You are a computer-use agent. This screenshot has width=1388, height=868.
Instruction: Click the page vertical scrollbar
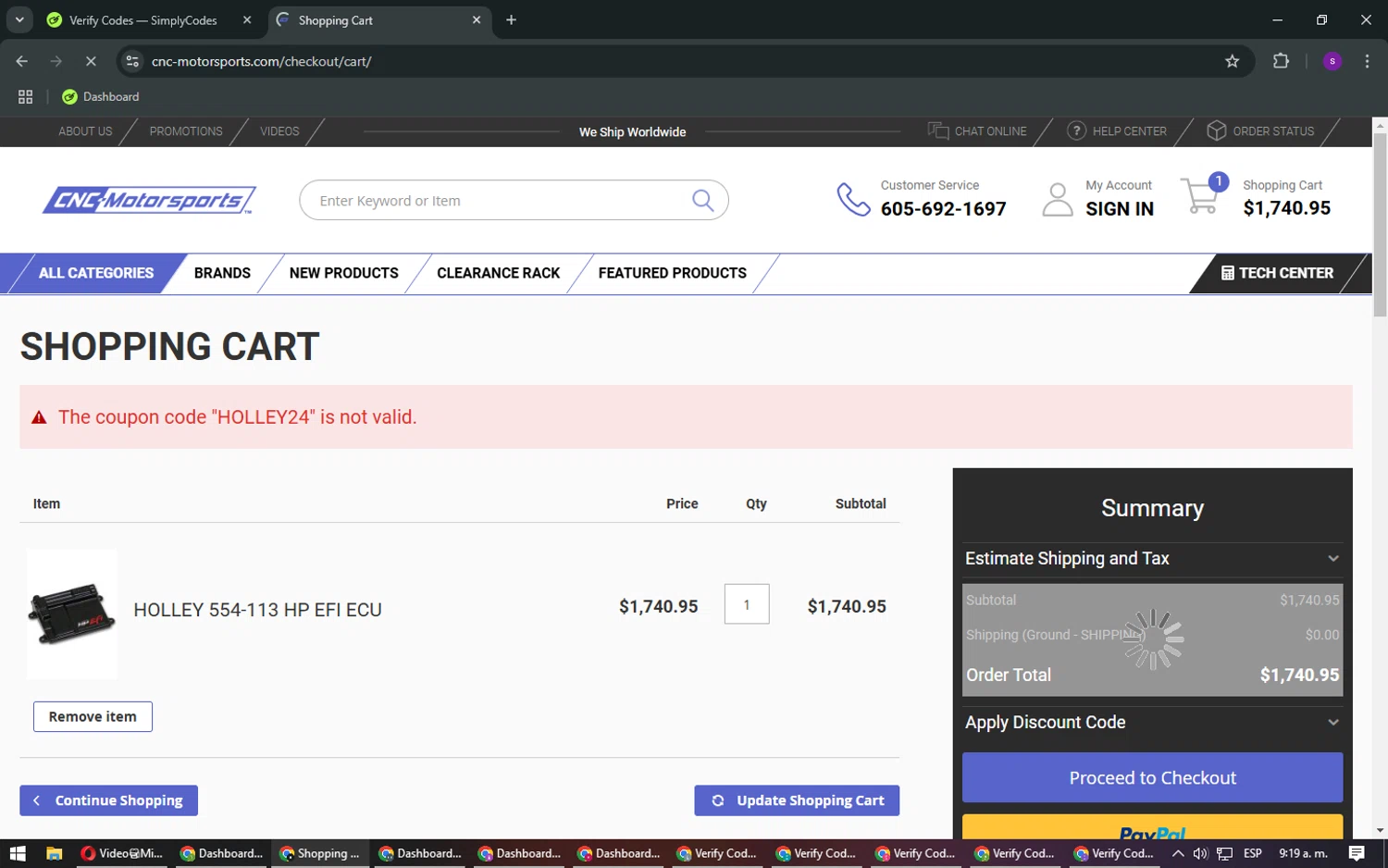point(1380,225)
